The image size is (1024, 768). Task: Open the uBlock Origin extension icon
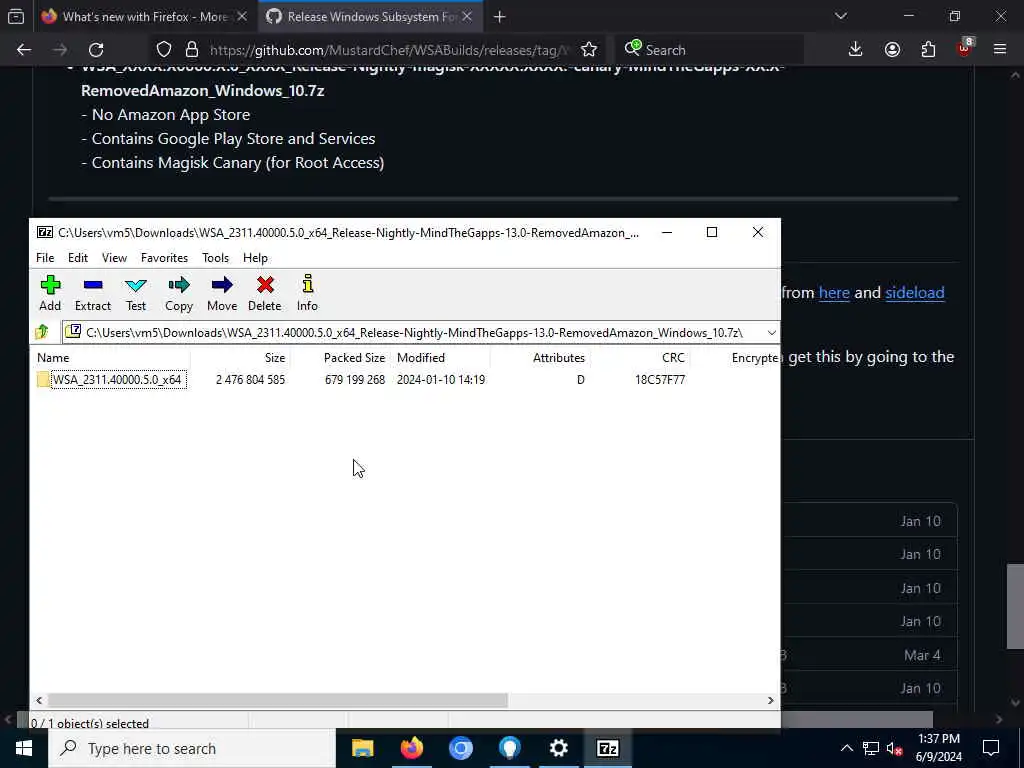[965, 48]
